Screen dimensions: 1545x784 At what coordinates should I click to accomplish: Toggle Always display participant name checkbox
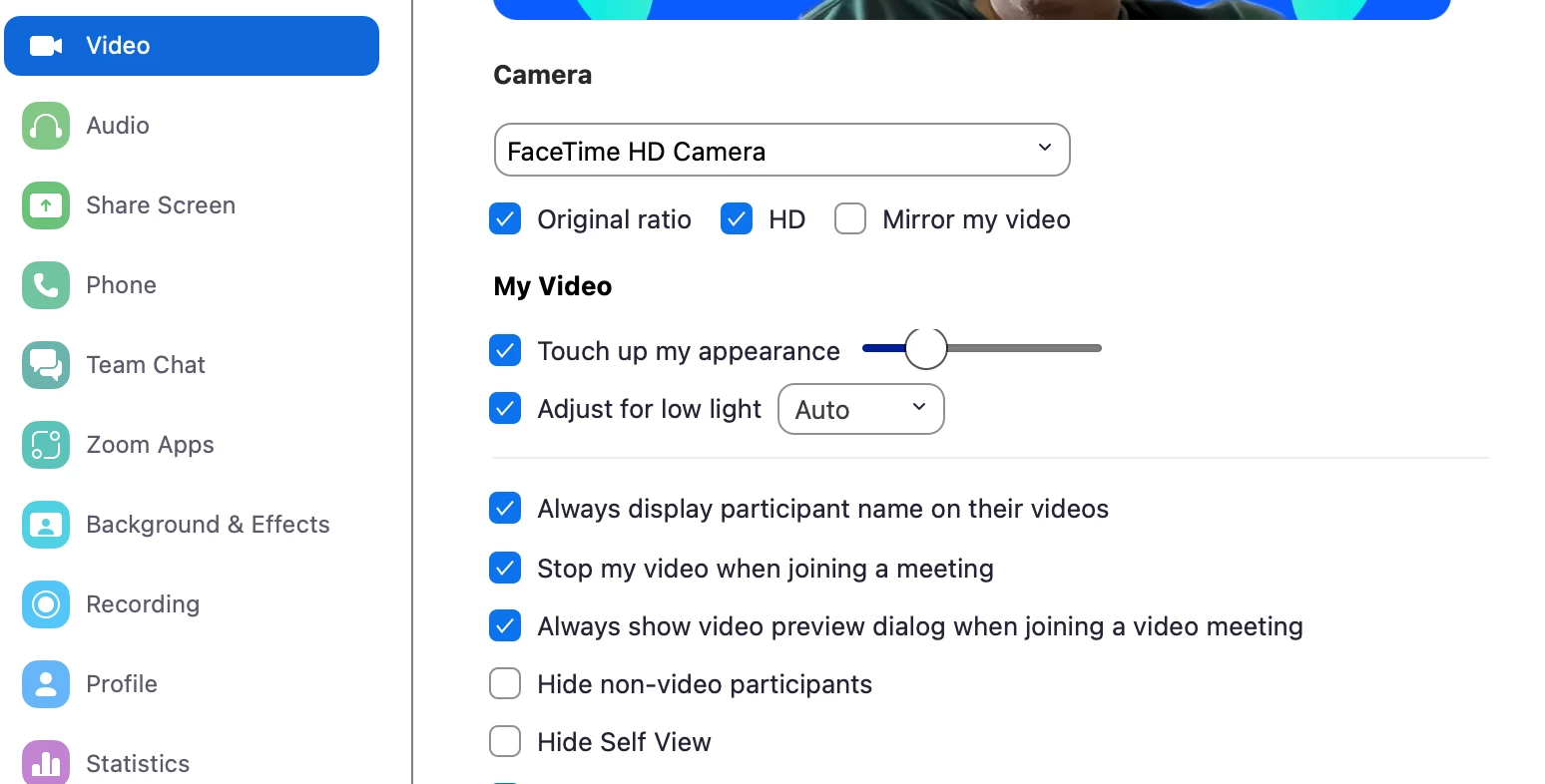pyautogui.click(x=505, y=508)
